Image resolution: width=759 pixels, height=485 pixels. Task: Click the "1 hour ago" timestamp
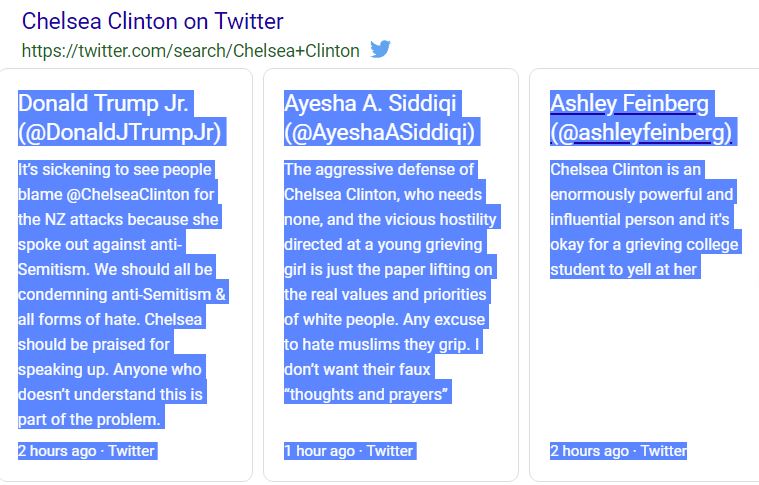coord(318,450)
